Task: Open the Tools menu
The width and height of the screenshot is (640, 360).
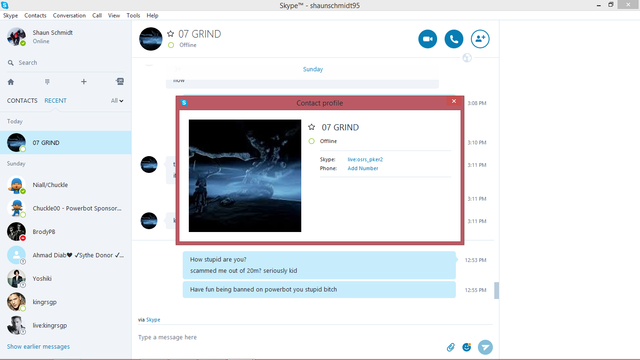Action: pyautogui.click(x=133, y=16)
